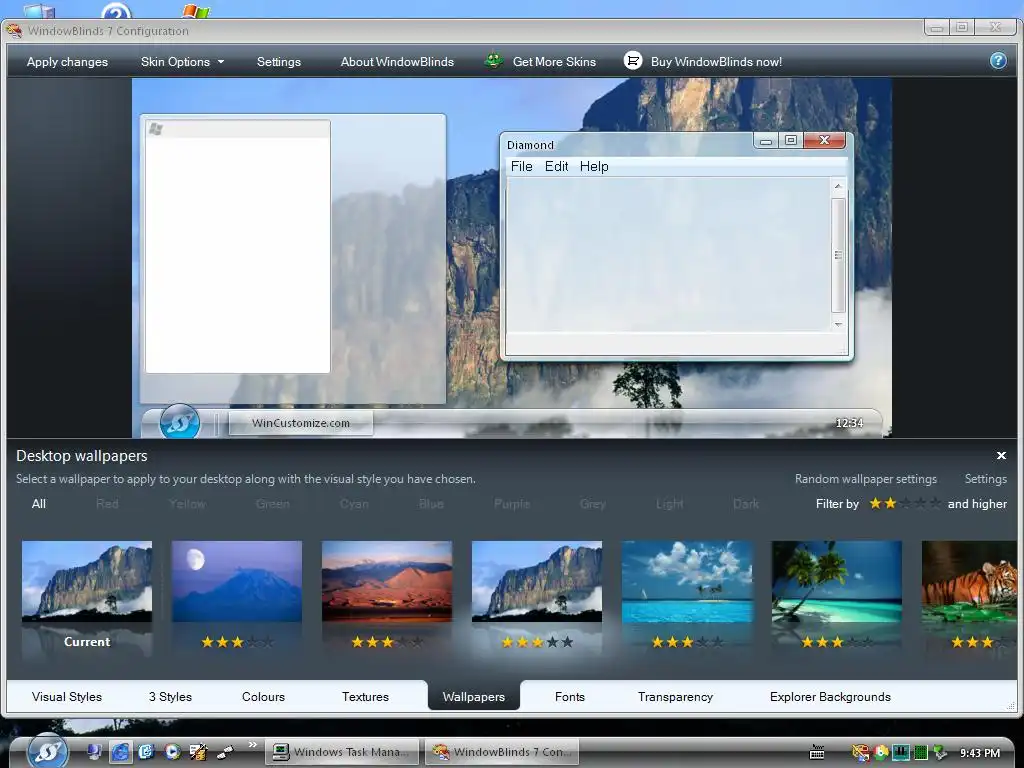Screen dimensions: 1024x768
Task: Expand quick launch overflow chevron
Action: click(x=252, y=745)
